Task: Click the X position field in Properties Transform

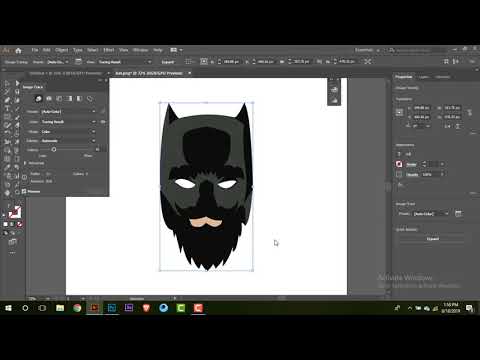Action: pyautogui.click(x=421, y=108)
